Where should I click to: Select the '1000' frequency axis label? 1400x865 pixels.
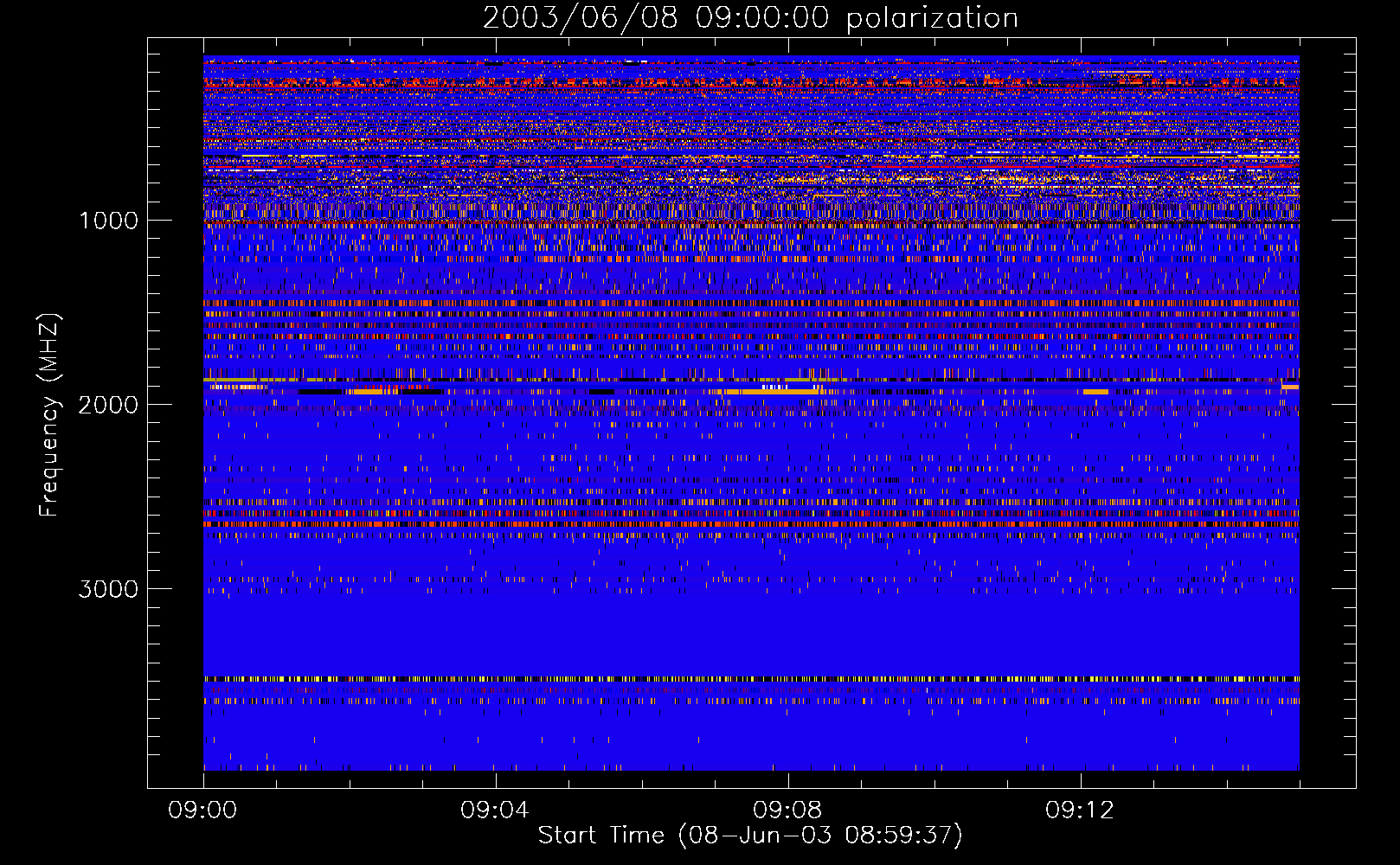(108, 221)
